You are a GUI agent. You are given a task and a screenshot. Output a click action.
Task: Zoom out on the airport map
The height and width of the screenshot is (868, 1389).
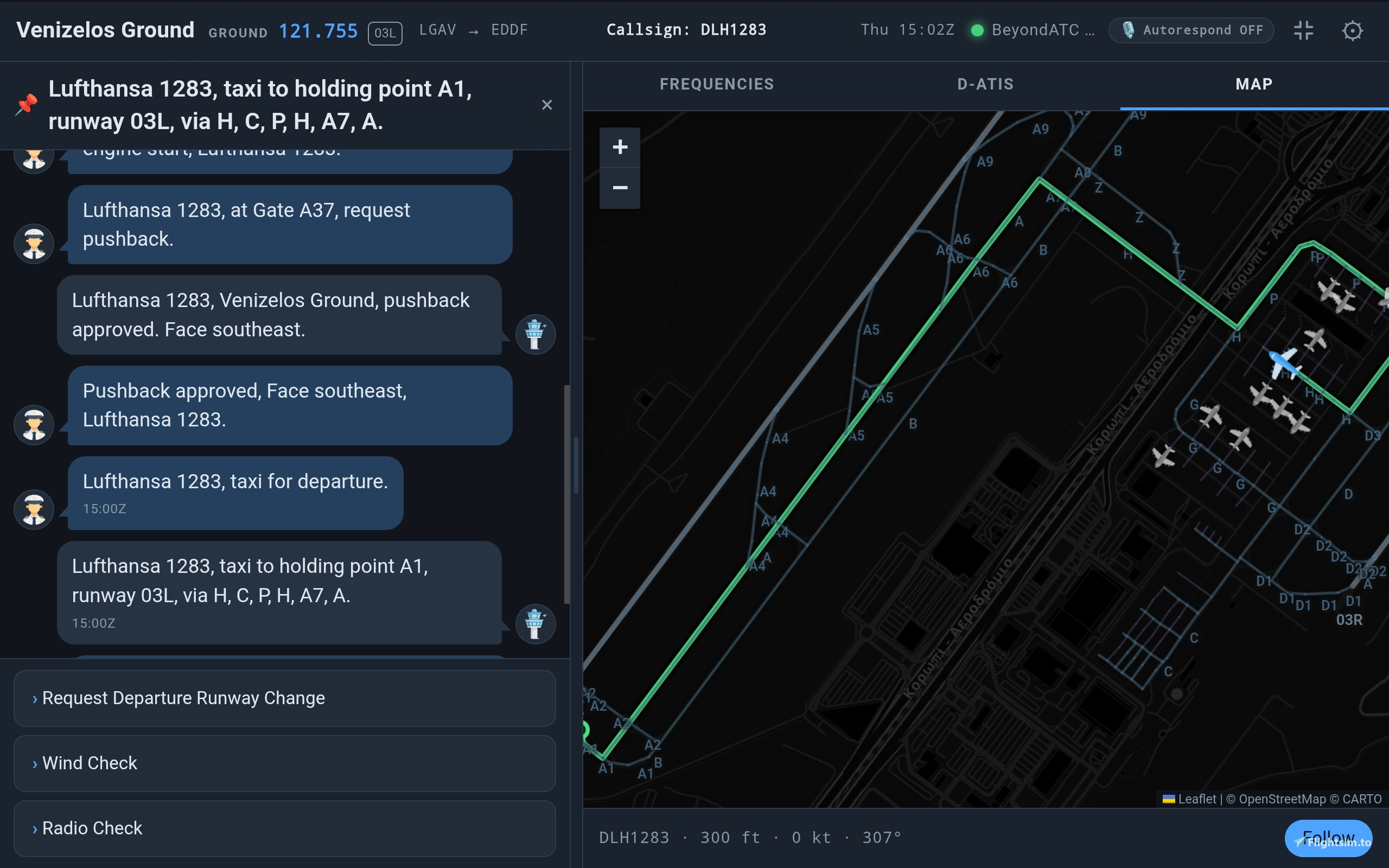click(x=620, y=188)
